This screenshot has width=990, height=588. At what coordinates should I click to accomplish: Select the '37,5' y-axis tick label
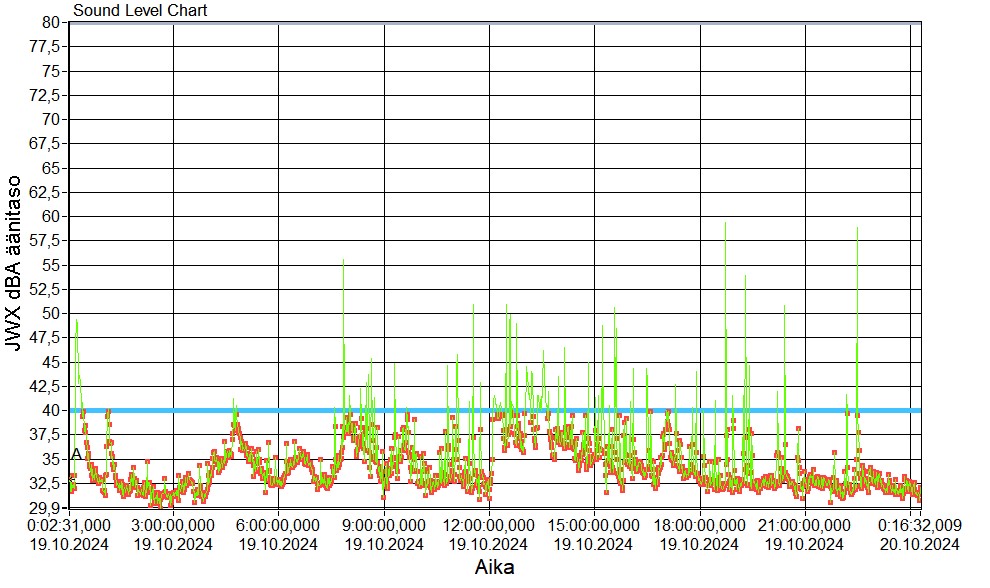(45, 435)
